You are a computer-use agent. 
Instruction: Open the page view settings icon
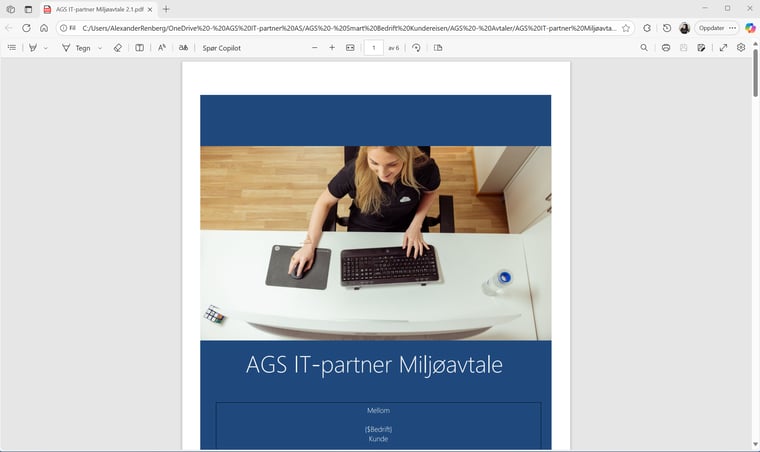pyautogui.click(x=438, y=47)
